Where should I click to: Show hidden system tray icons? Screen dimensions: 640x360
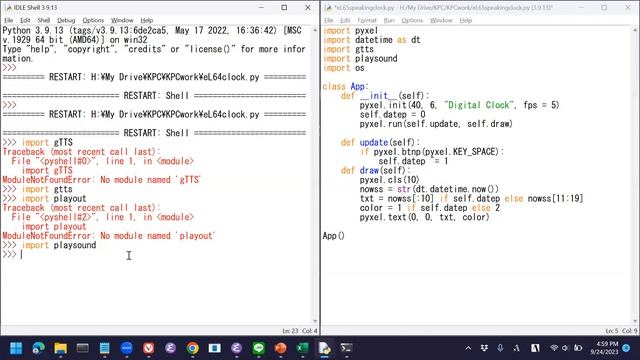click(468, 348)
